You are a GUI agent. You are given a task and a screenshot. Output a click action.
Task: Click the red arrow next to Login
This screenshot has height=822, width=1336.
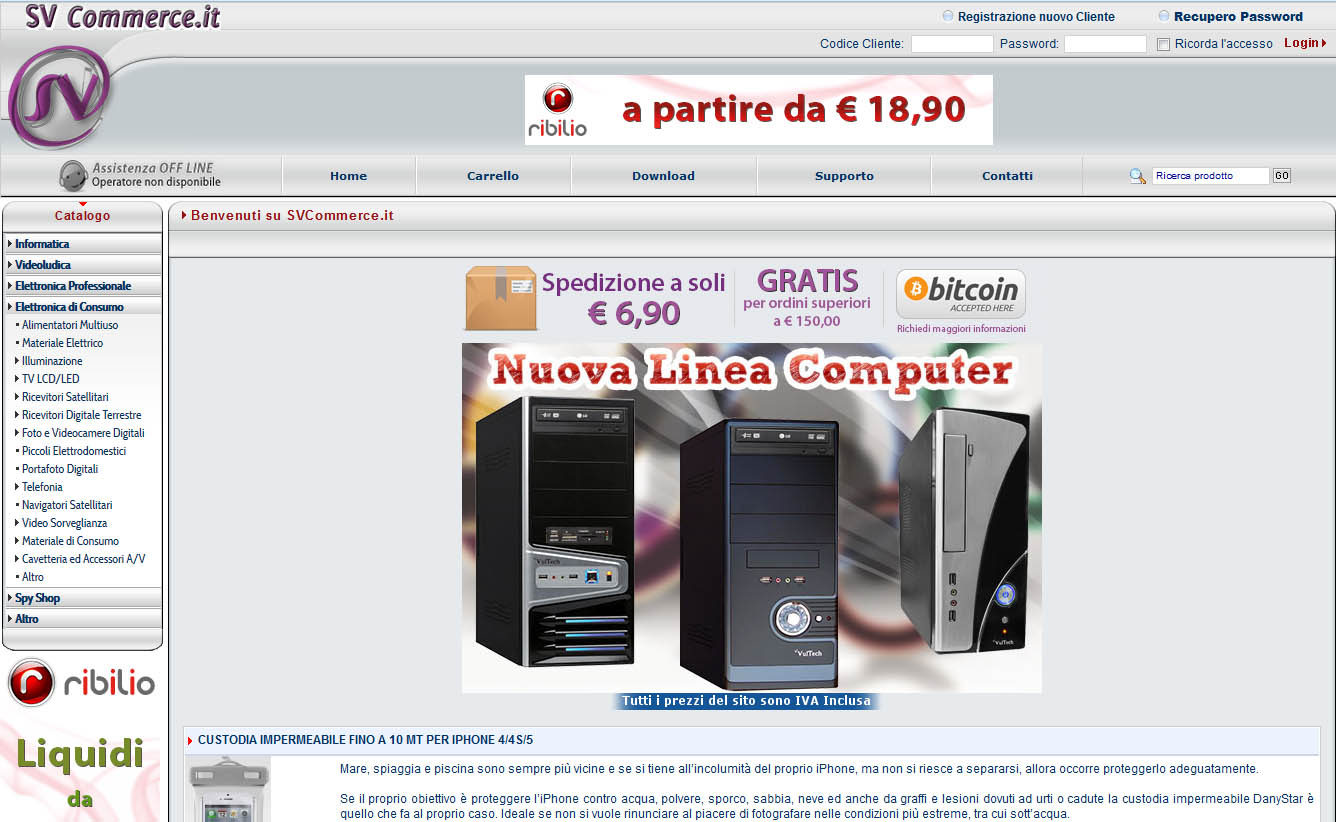tap(1324, 43)
